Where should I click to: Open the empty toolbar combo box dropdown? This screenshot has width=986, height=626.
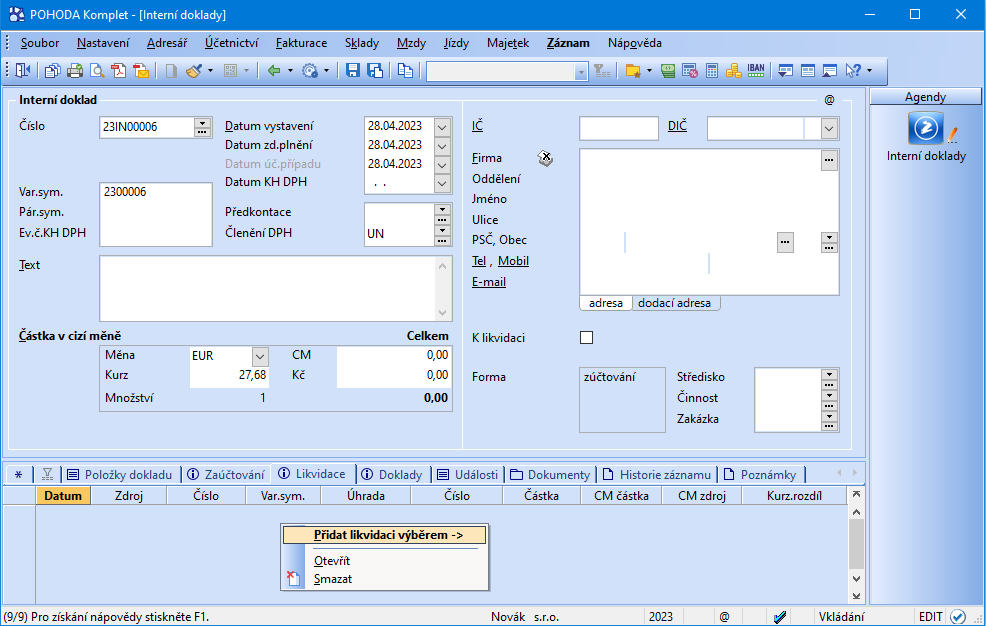[580, 72]
